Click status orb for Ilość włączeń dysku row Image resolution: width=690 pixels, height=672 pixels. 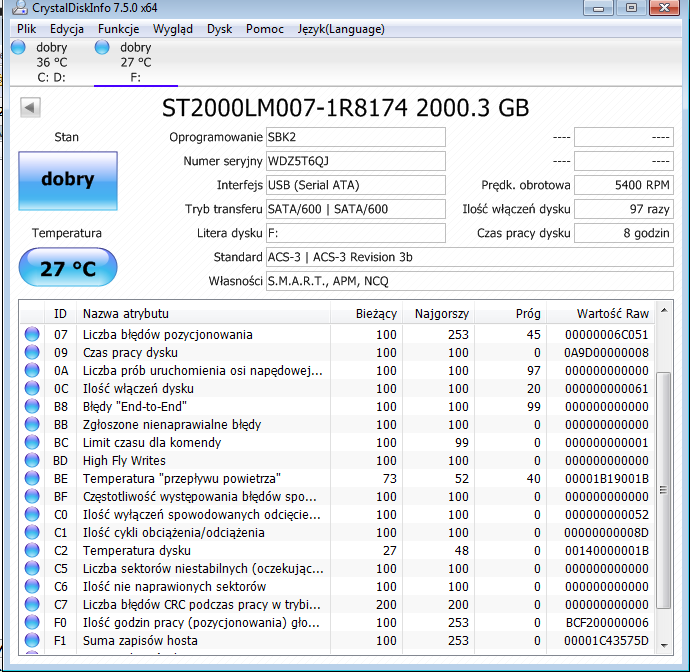[32, 389]
